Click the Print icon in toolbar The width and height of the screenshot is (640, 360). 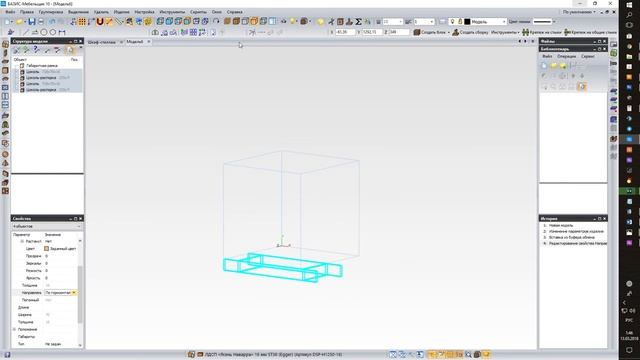[41, 22]
